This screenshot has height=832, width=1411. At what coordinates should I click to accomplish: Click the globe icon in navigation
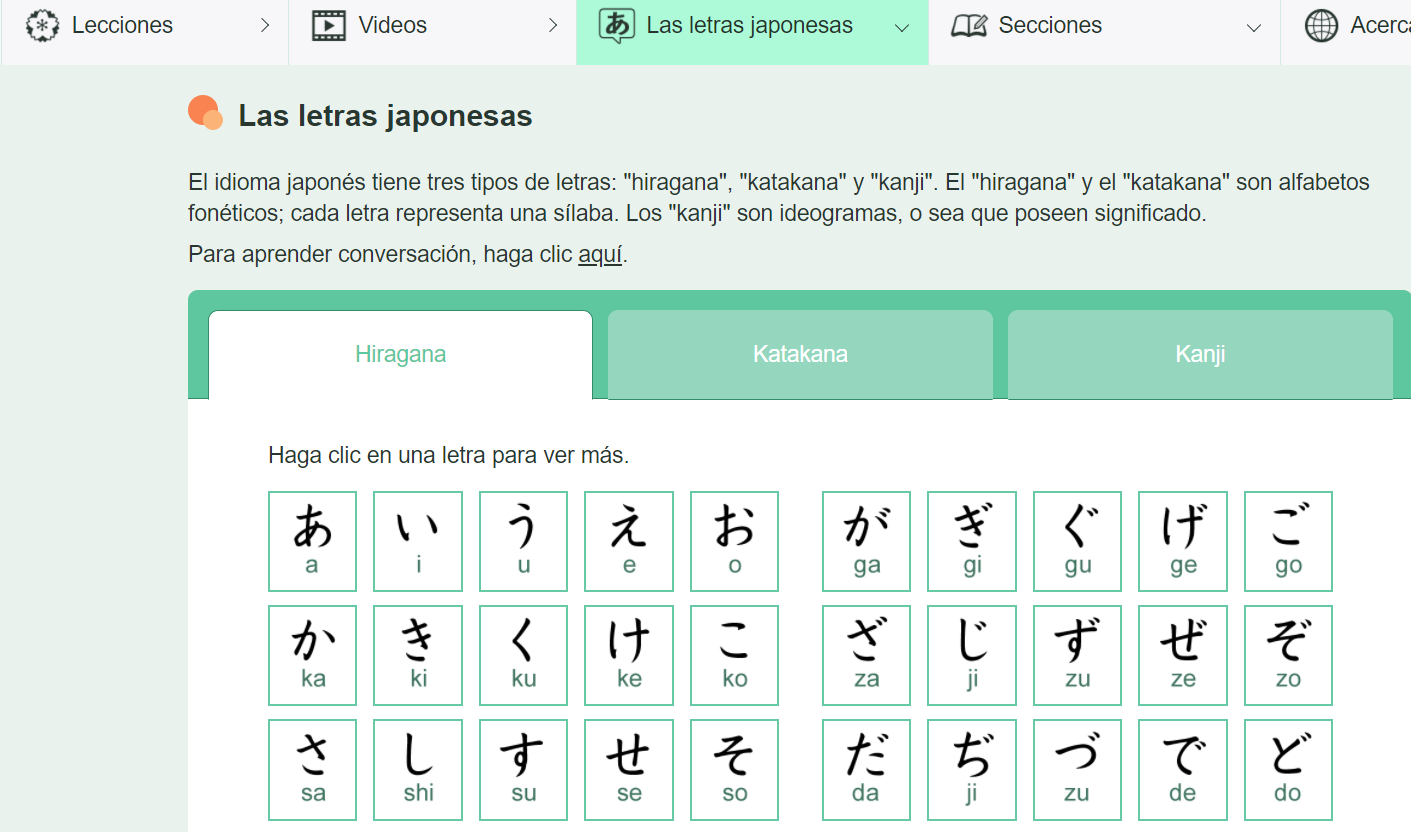(x=1321, y=26)
